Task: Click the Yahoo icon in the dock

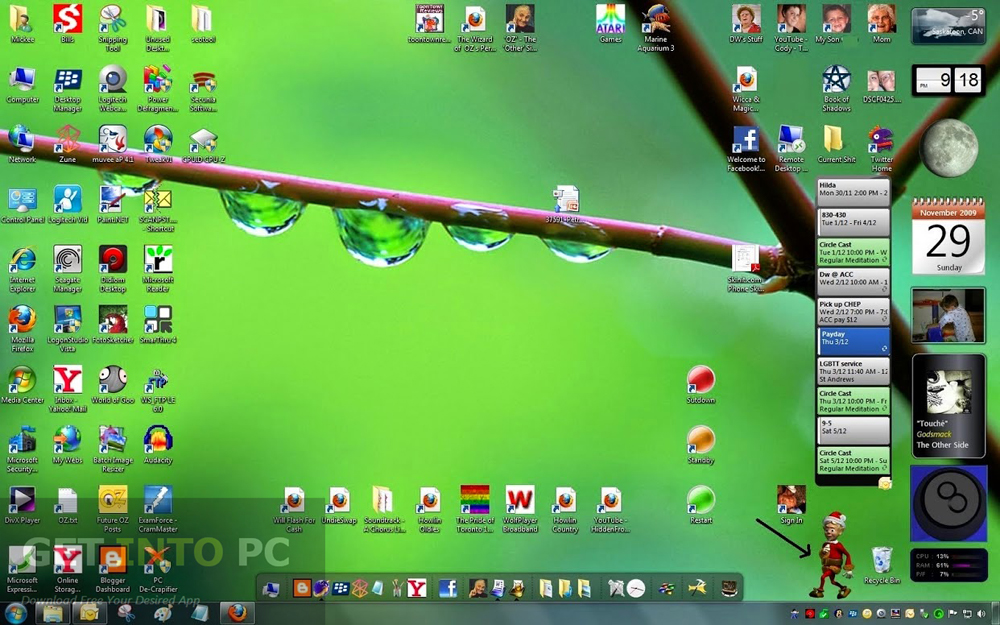Action: (x=416, y=587)
